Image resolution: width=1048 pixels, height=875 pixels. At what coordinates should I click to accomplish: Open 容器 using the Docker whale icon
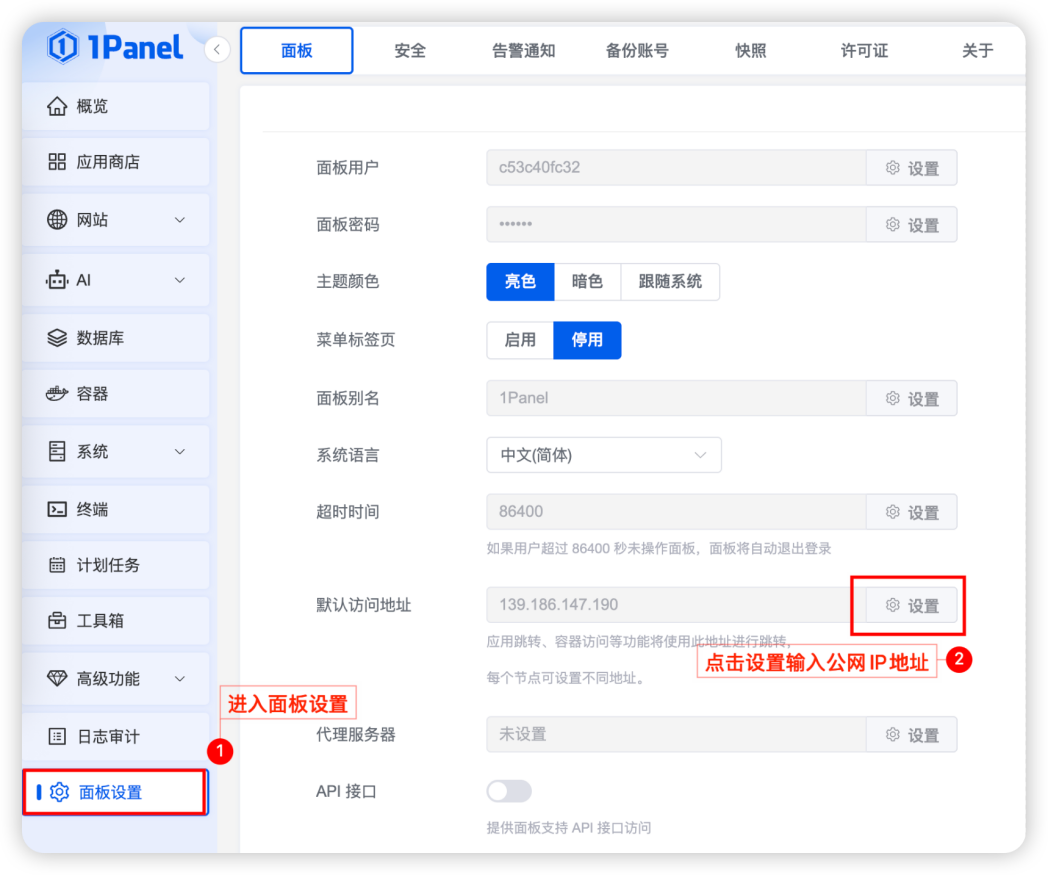click(x=57, y=394)
